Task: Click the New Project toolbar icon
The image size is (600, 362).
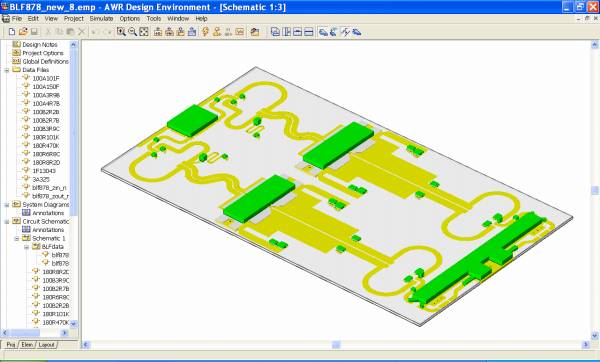Action: [x=12, y=32]
